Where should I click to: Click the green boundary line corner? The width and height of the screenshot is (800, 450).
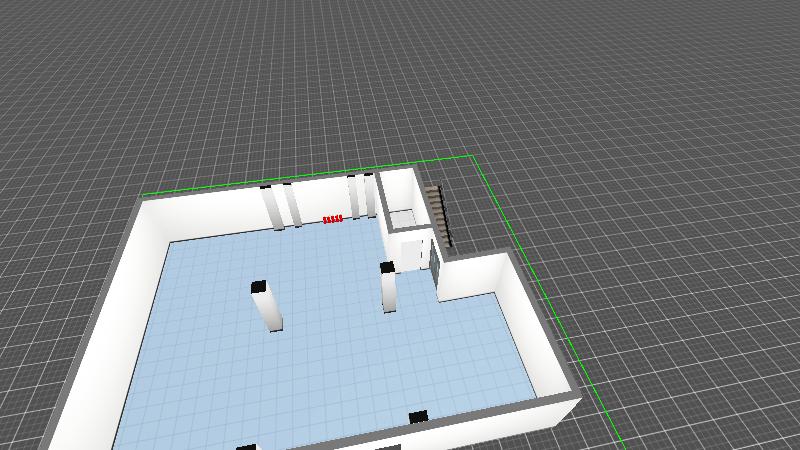470,157
